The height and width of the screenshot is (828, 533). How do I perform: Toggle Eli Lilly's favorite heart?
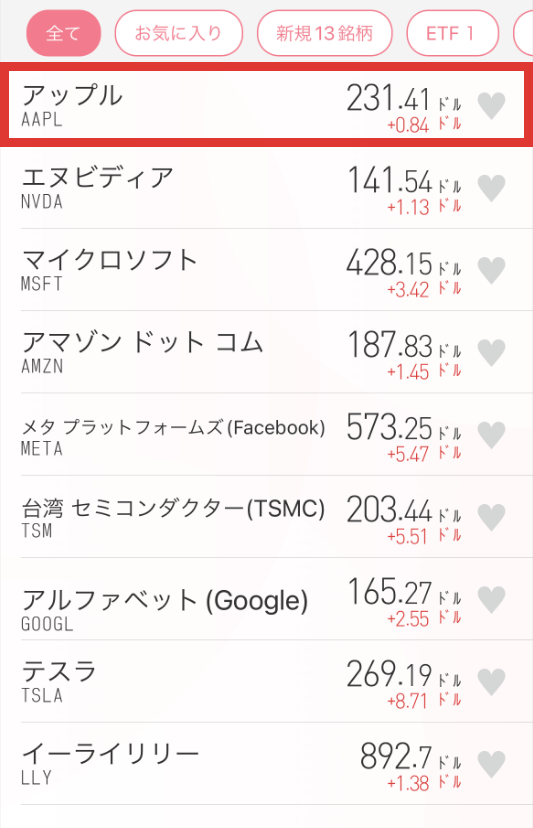pos(491,764)
